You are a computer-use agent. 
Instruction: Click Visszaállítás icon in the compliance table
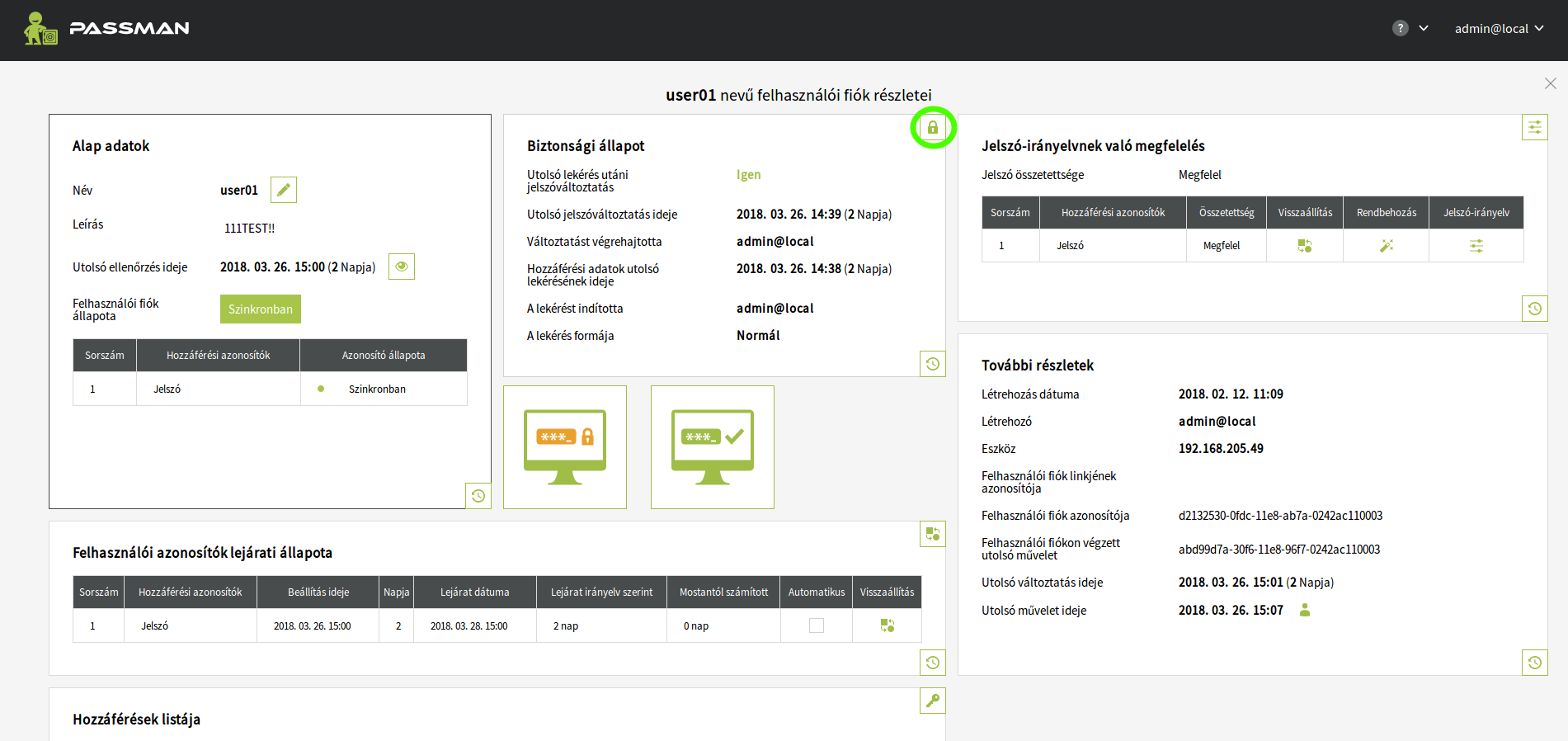[1304, 246]
